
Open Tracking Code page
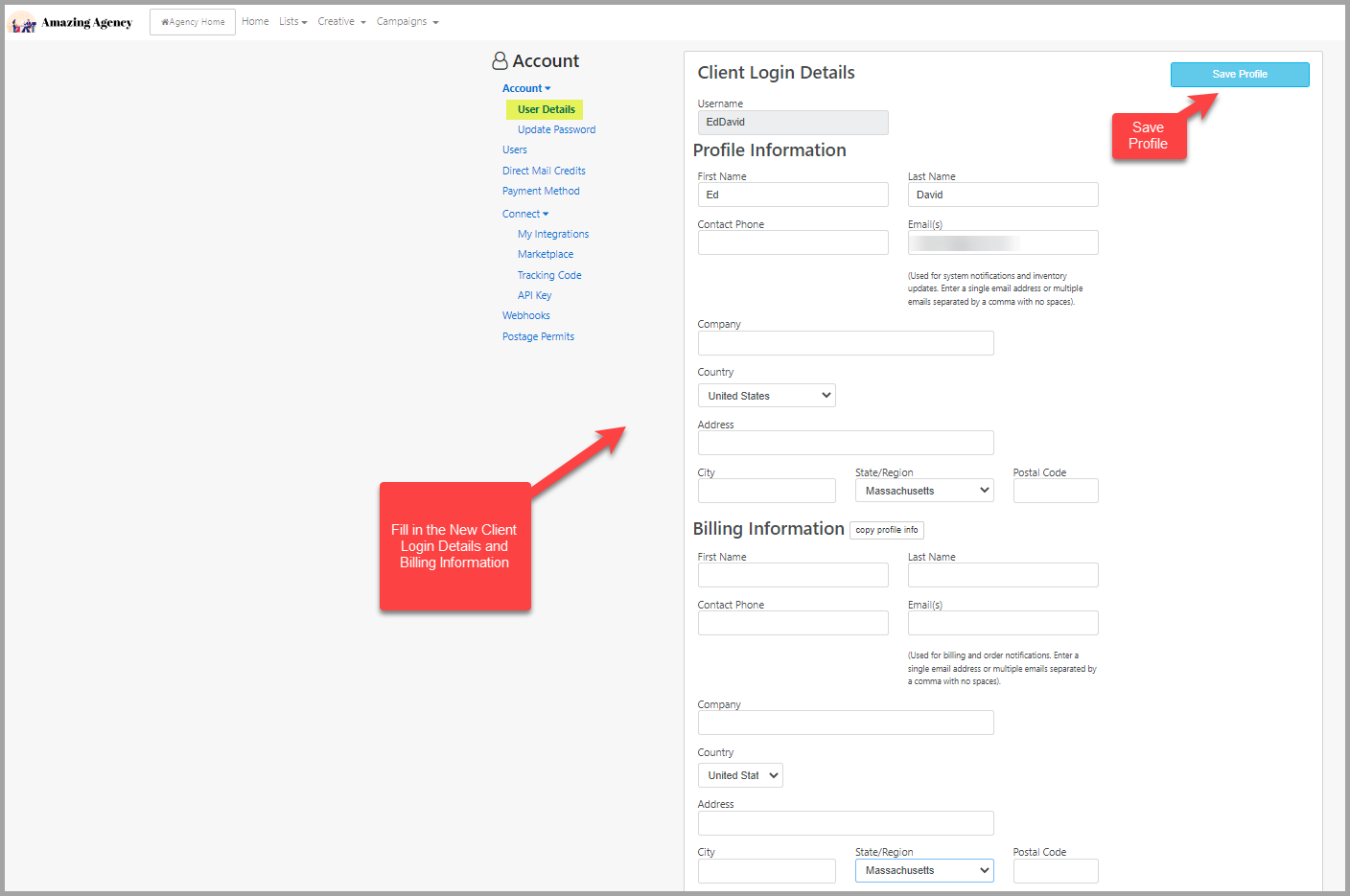coord(549,275)
